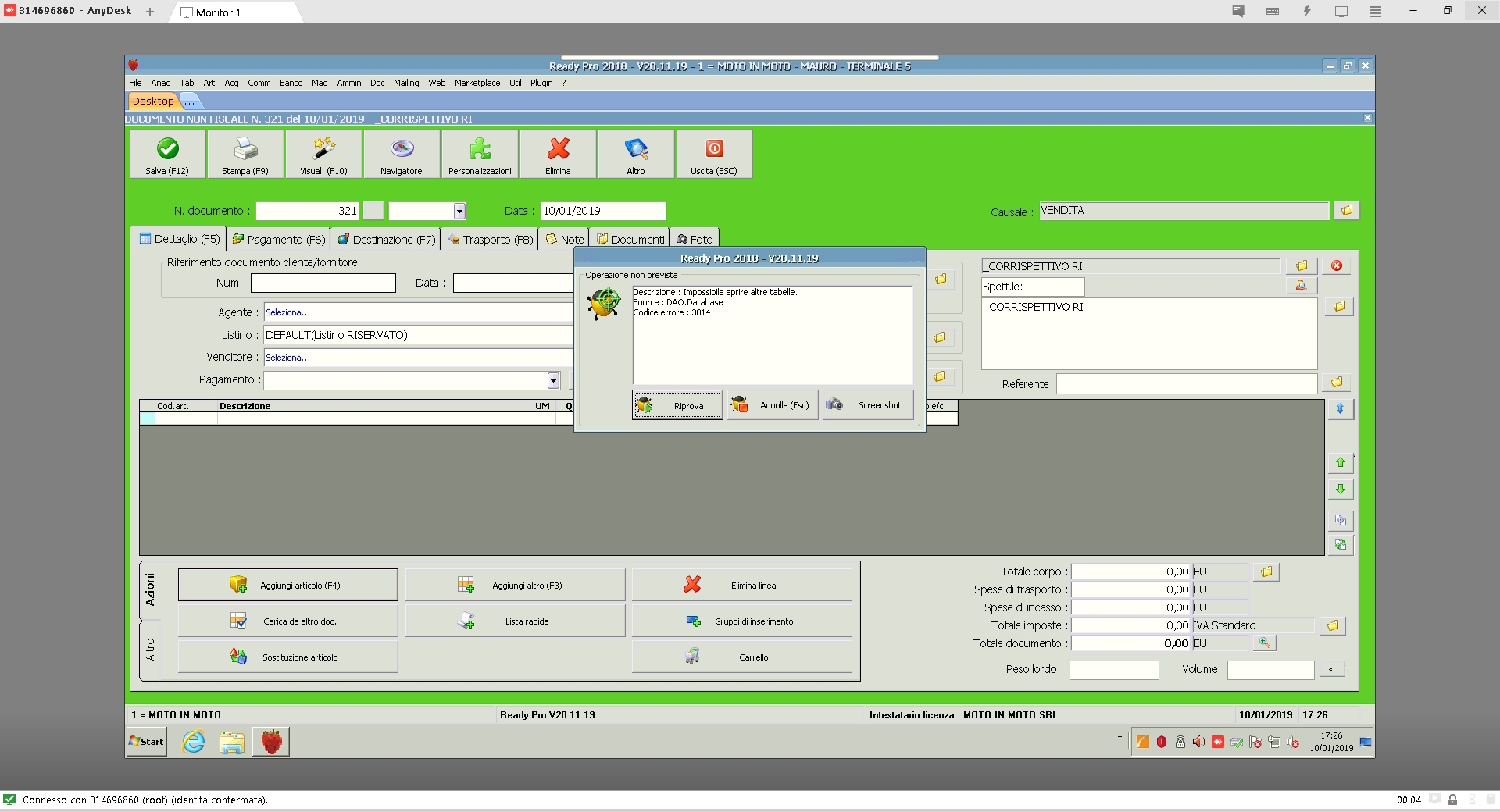Click Venditore Seleziona field
The image size is (1500, 812).
pos(419,358)
